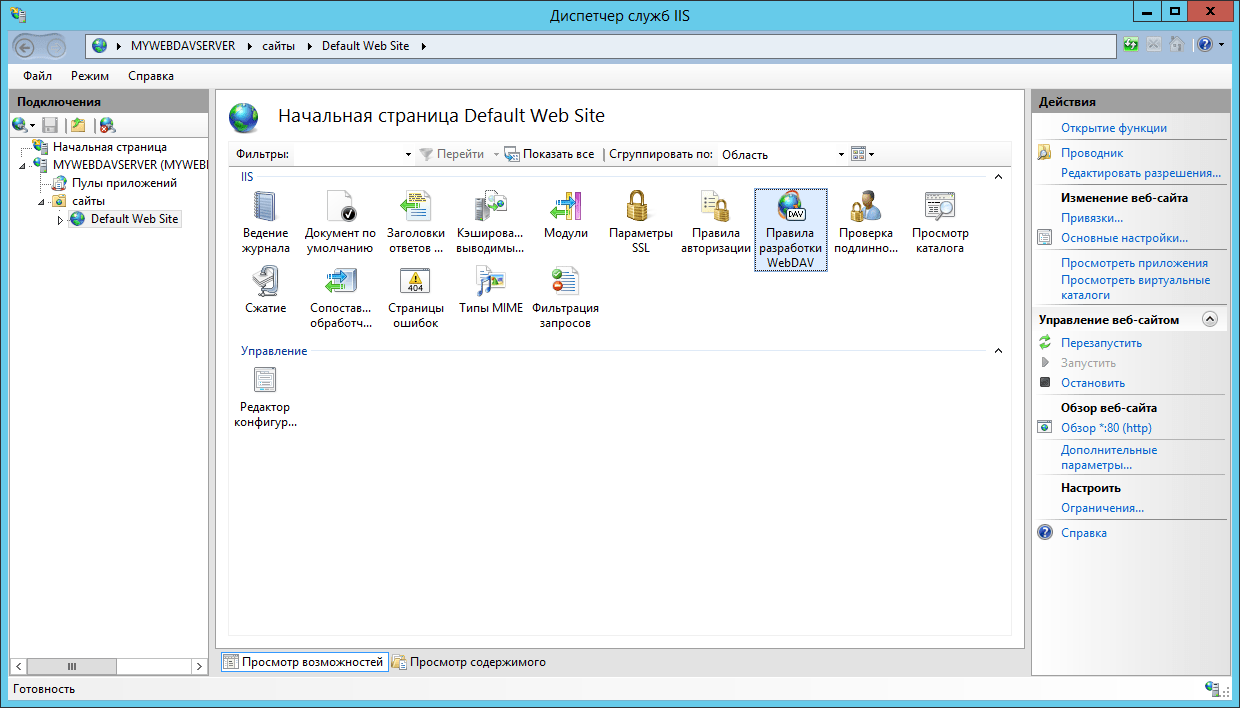The width and height of the screenshot is (1240, 708).
Task: Click Редактировать разрешения link
Action: point(1141,173)
